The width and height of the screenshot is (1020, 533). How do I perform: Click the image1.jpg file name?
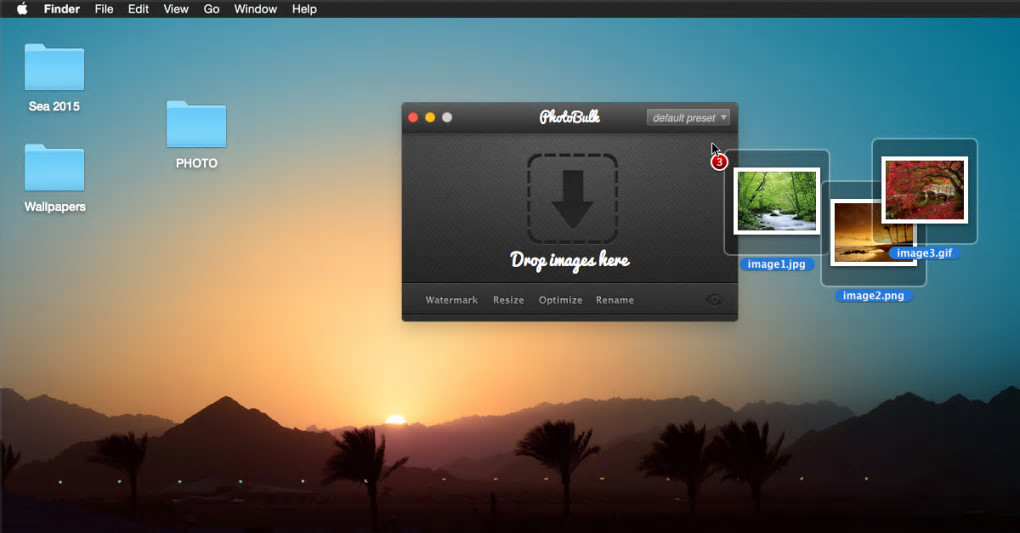tap(777, 264)
